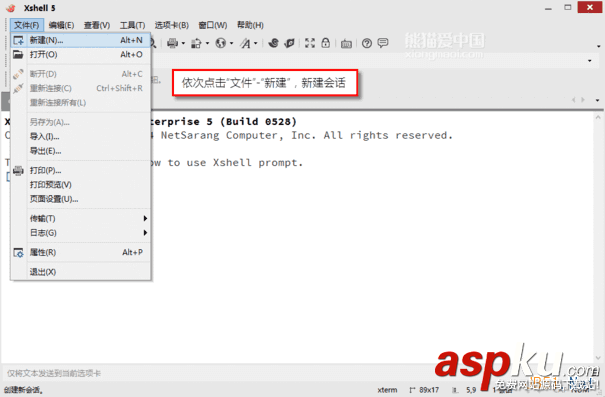Choose 属性(R) from the menu
The width and height of the screenshot is (605, 397).
point(81,252)
